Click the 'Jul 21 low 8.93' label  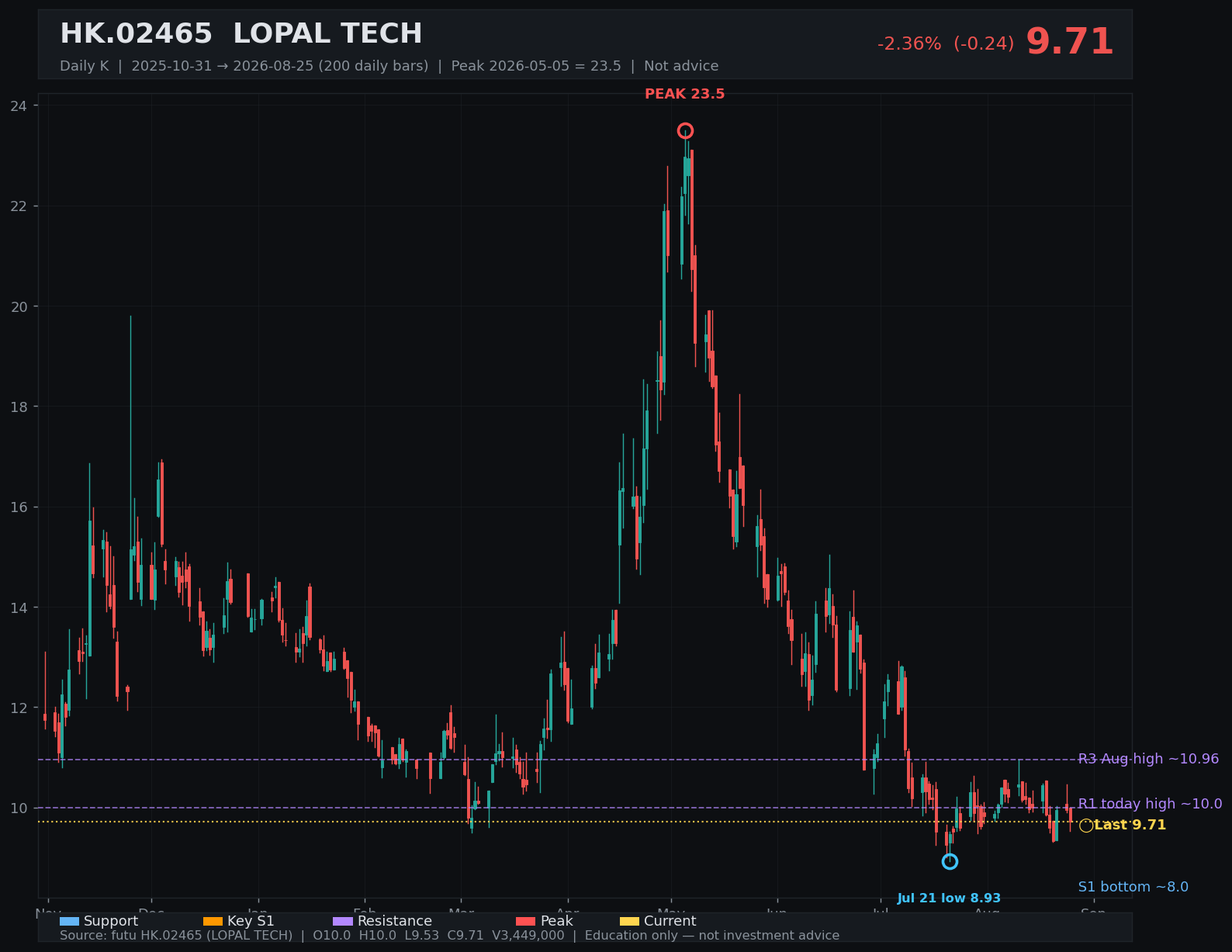[x=949, y=898]
